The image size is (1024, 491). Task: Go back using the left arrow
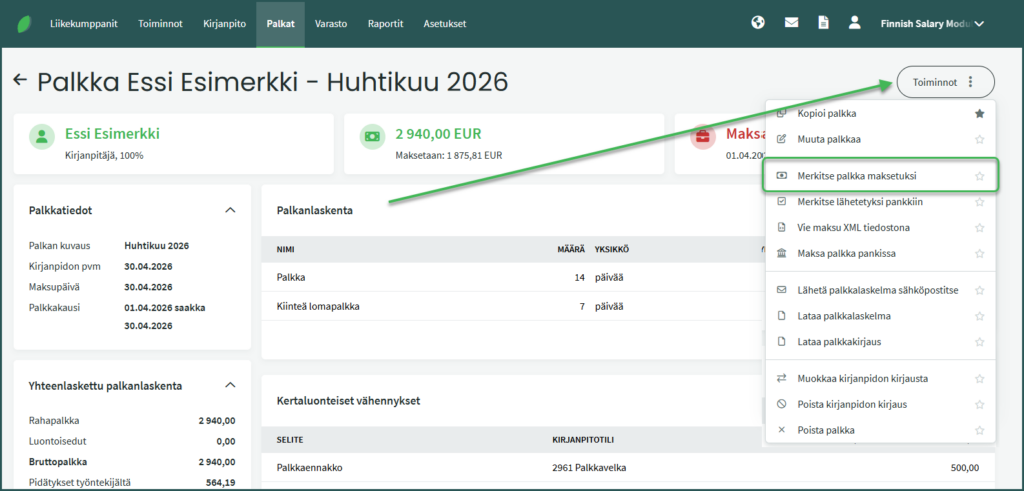pos(20,80)
